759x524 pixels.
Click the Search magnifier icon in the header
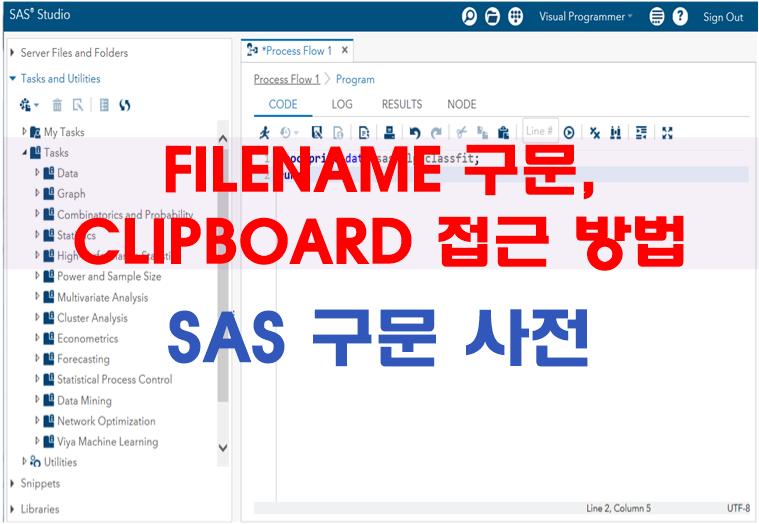469,16
